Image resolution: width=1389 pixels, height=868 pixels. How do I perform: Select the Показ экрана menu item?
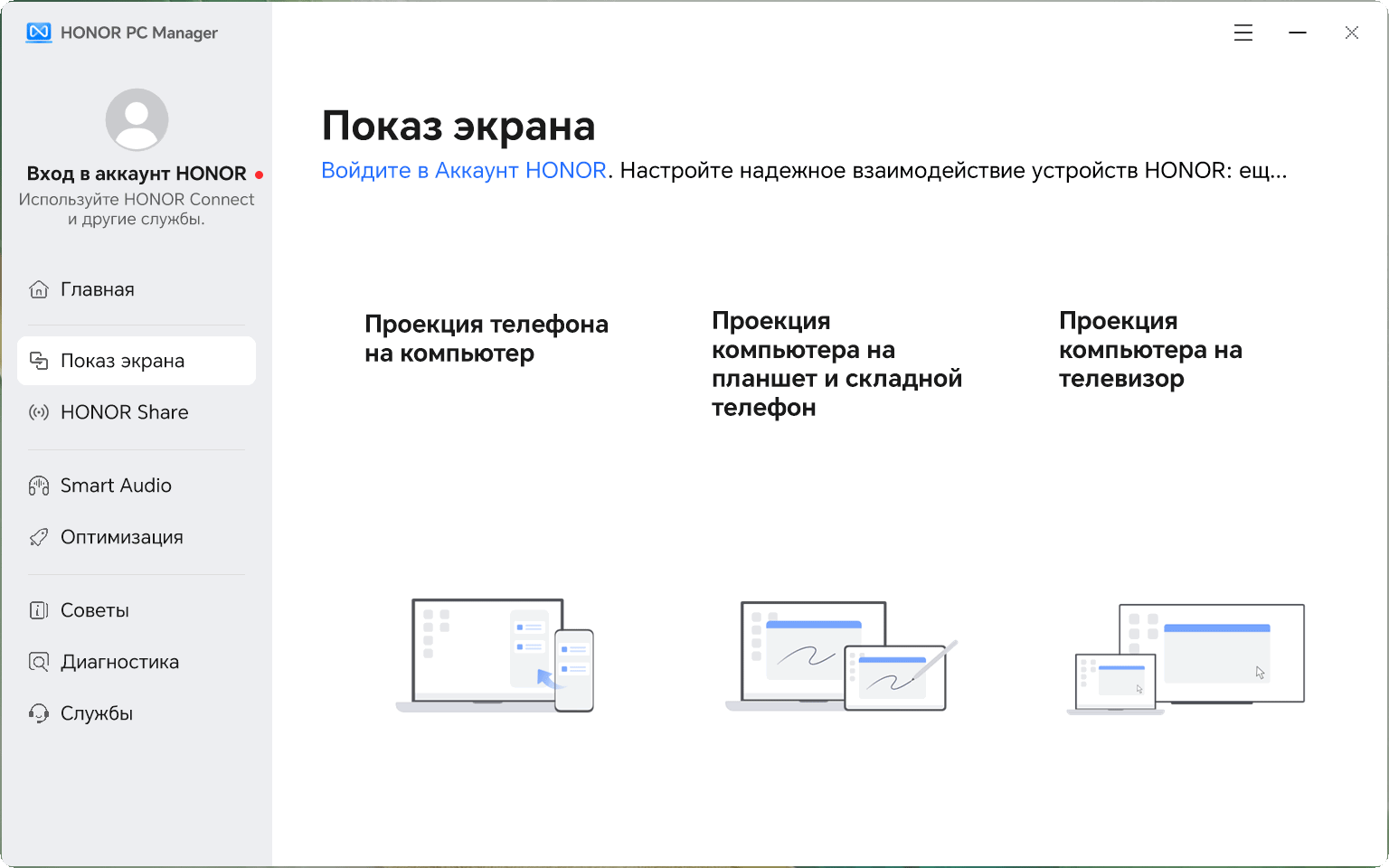pos(137,361)
